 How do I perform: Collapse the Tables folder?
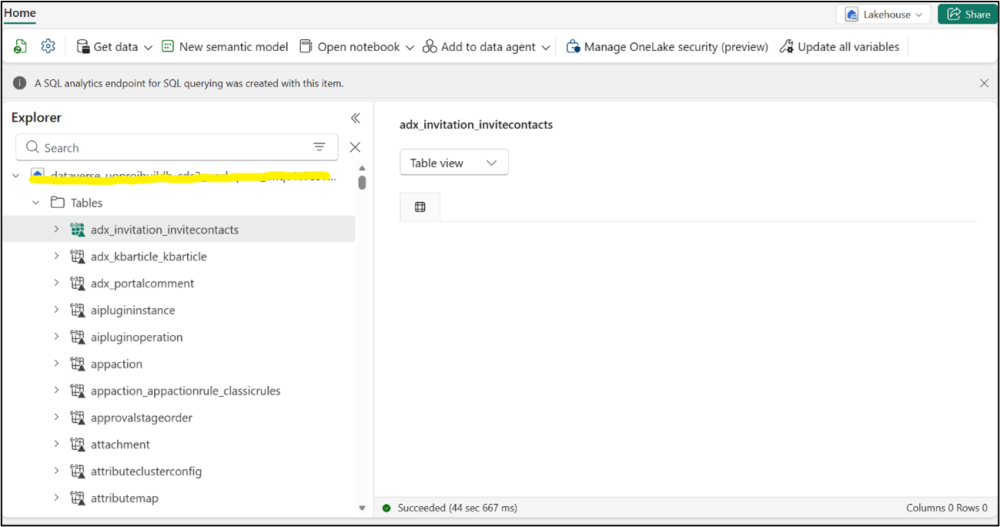pyautogui.click(x=37, y=203)
